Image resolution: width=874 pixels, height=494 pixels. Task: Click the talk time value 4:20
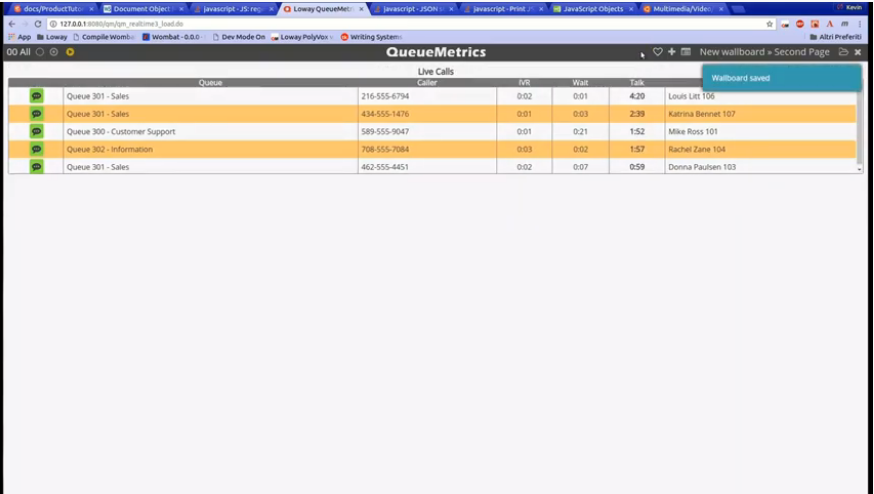[x=637, y=96]
